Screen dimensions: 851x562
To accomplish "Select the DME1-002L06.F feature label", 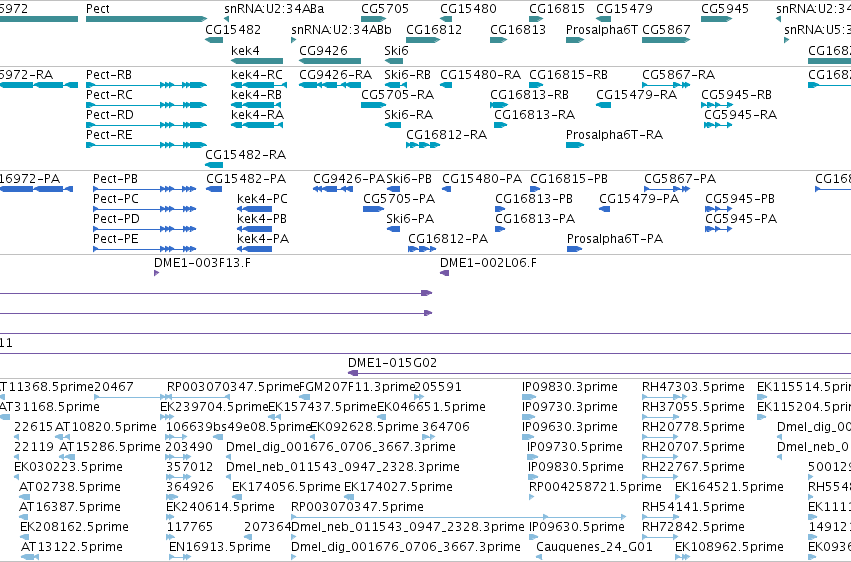I will coord(488,263).
